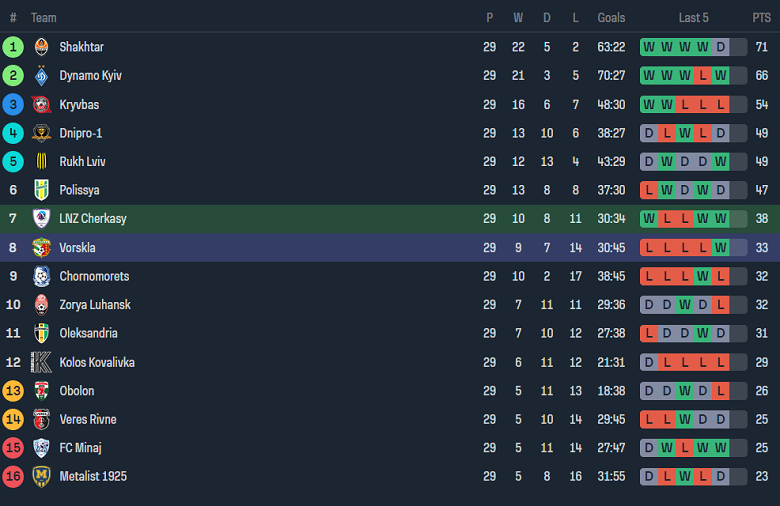Viewport: 780px width, 506px height.
Task: Click the Kolos Kovalivka K logo
Action: click(41, 362)
